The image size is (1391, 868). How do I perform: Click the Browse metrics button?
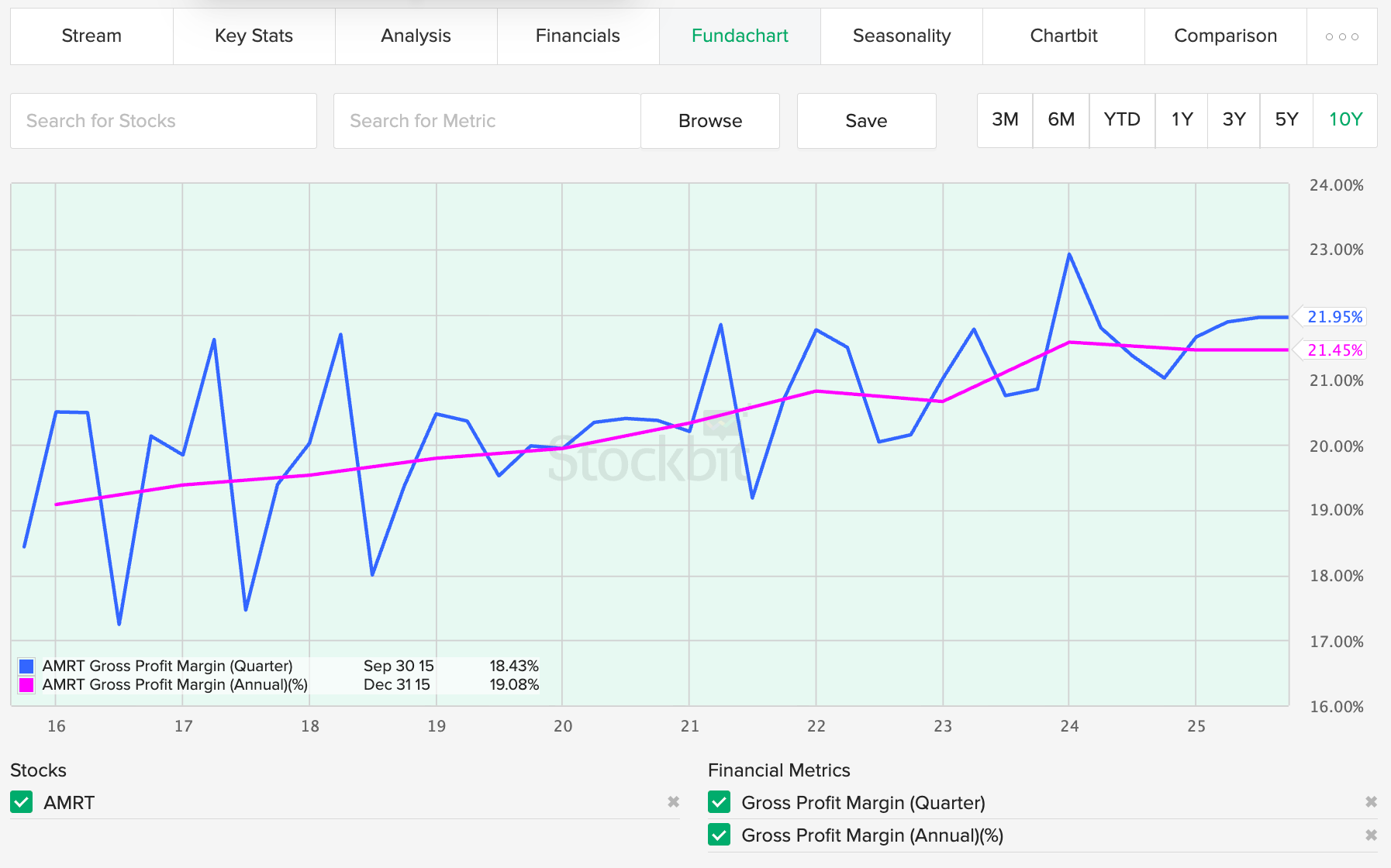[710, 121]
